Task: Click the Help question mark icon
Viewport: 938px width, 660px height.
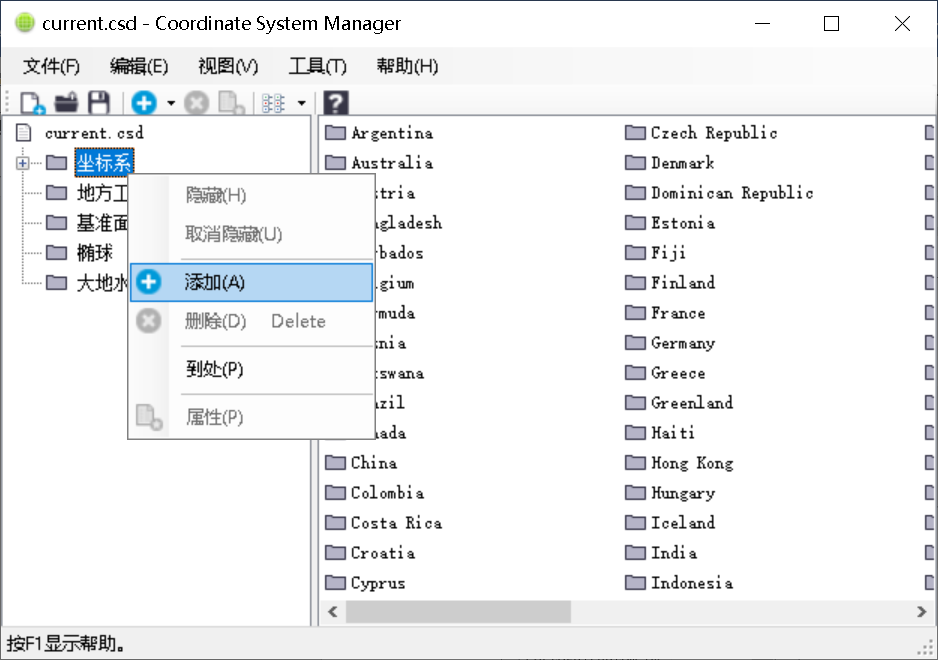Action: (336, 103)
